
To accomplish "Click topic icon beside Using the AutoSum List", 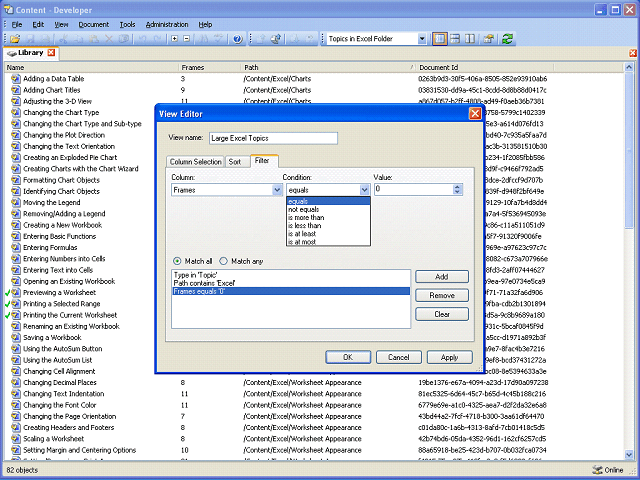I will (16, 360).
